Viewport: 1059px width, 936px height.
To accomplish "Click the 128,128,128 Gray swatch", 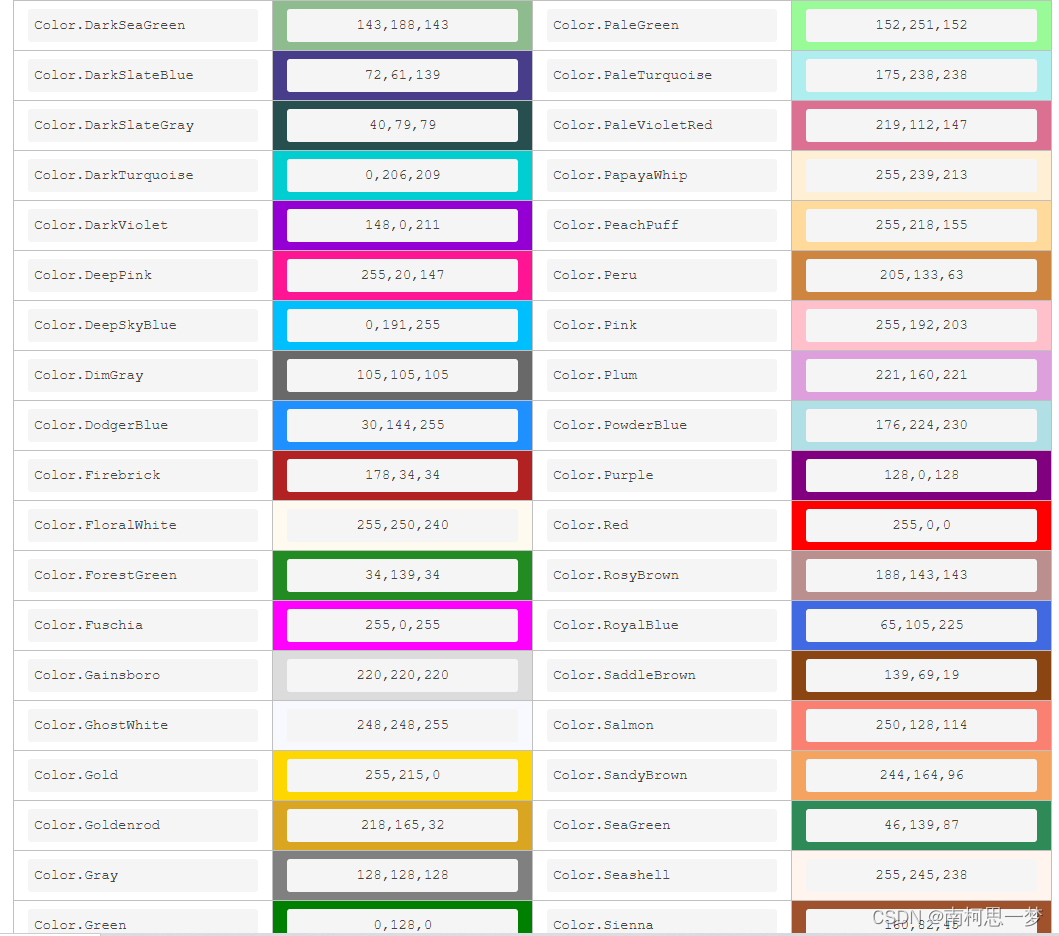I will pos(403,875).
